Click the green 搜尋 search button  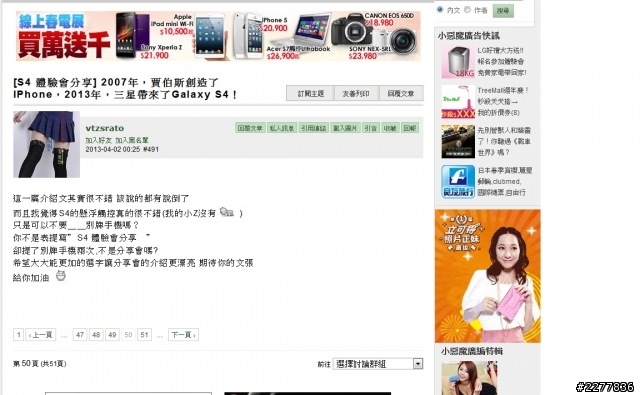click(503, 11)
